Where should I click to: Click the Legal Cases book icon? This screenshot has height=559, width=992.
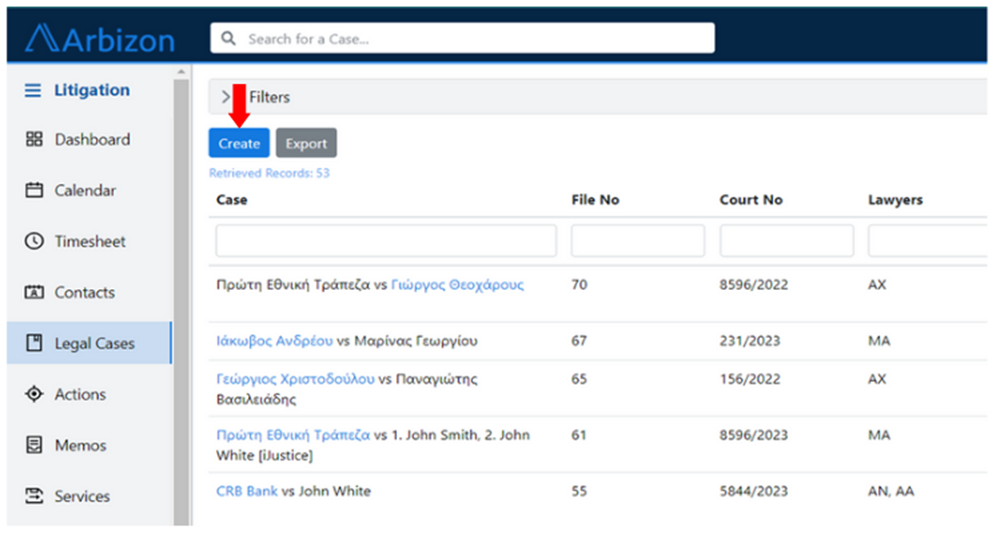click(34, 344)
